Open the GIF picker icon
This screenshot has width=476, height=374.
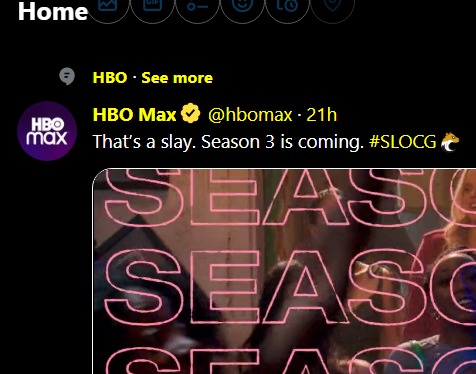(x=153, y=4)
